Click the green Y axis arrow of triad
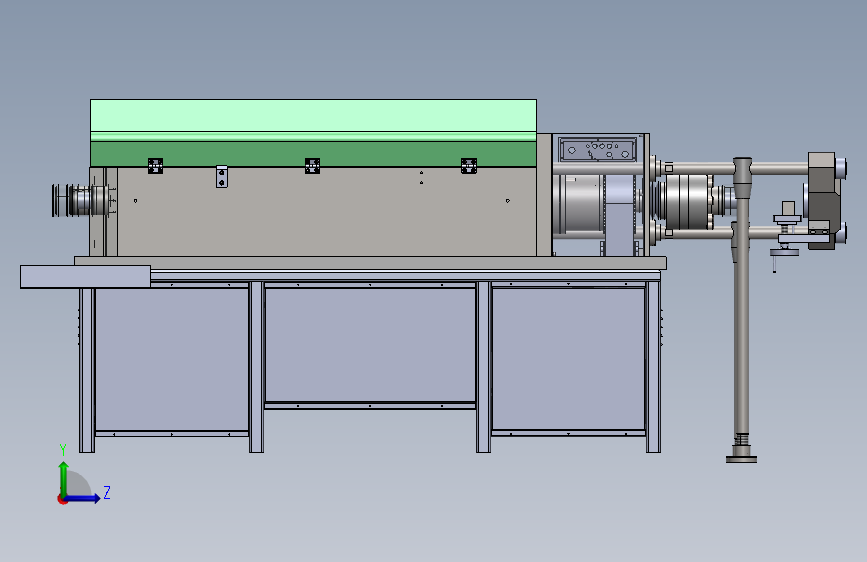 pos(64,478)
